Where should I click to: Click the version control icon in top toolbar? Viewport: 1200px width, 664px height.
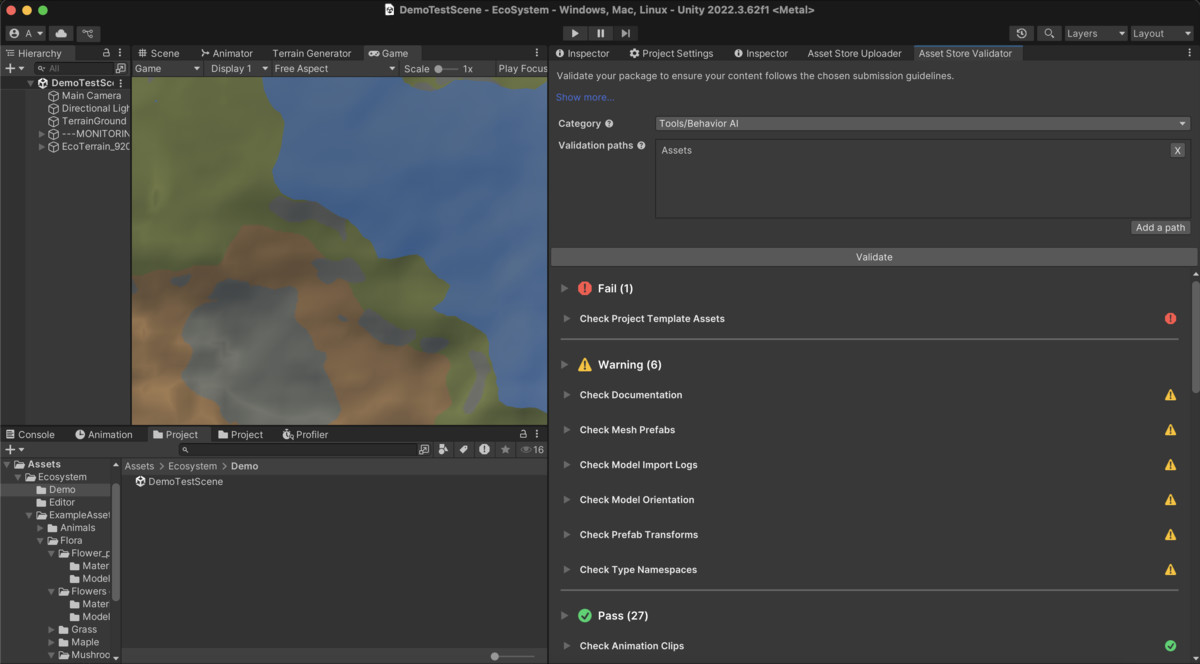click(88, 33)
